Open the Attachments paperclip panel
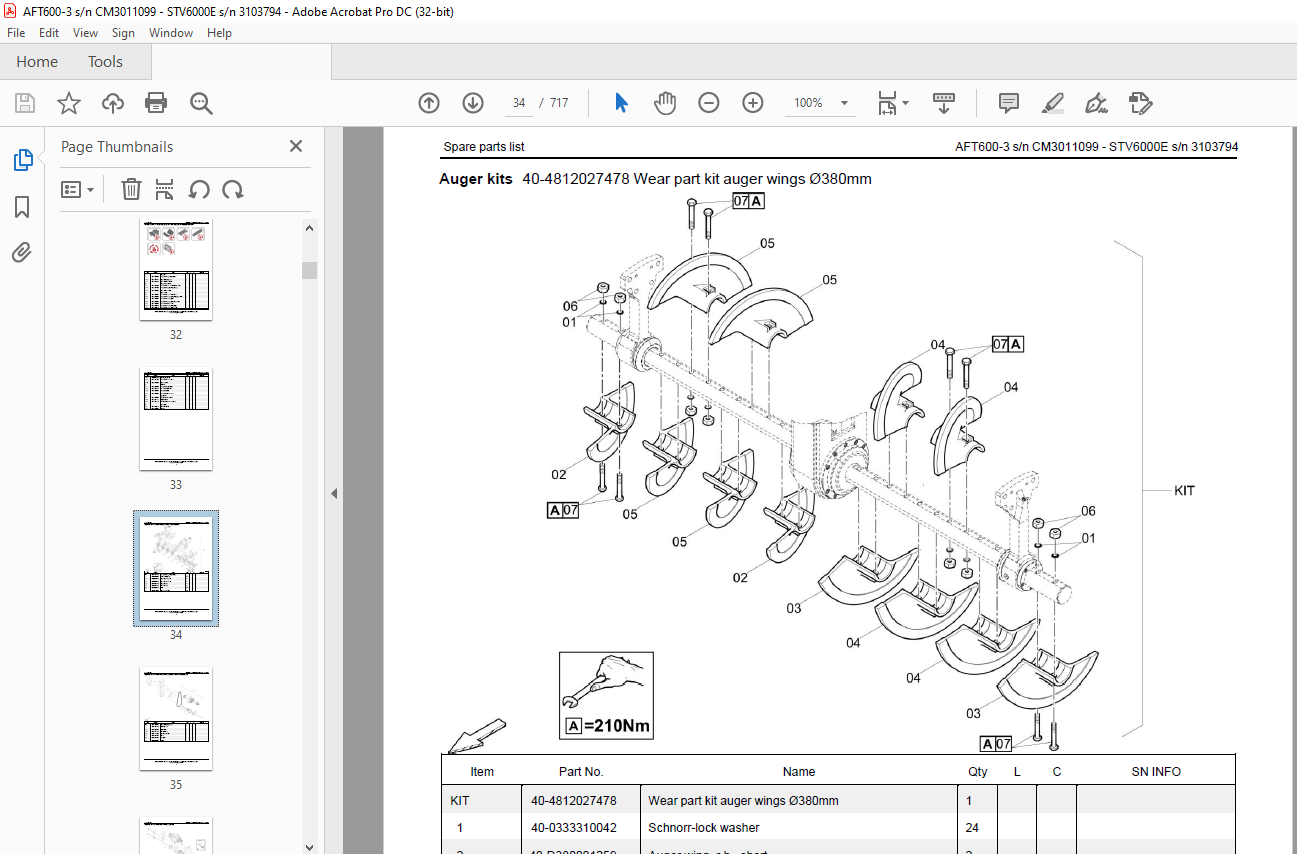The height and width of the screenshot is (854, 1297). pyautogui.click(x=22, y=252)
